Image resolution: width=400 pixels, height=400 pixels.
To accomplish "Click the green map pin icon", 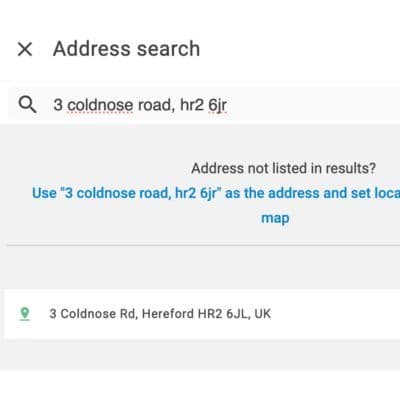I will pyautogui.click(x=24, y=314).
